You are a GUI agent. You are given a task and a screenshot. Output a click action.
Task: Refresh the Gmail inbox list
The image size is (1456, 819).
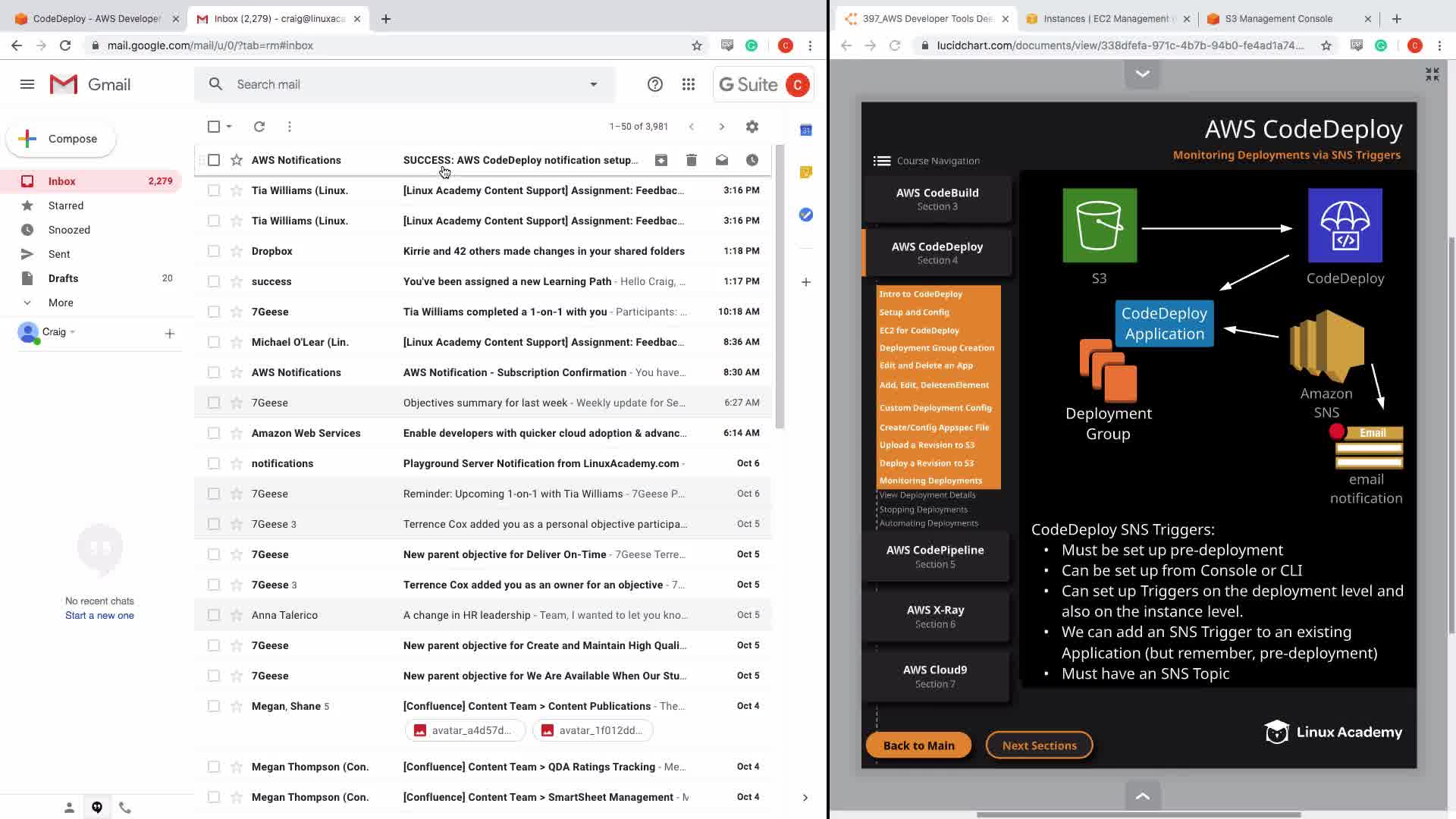click(259, 127)
